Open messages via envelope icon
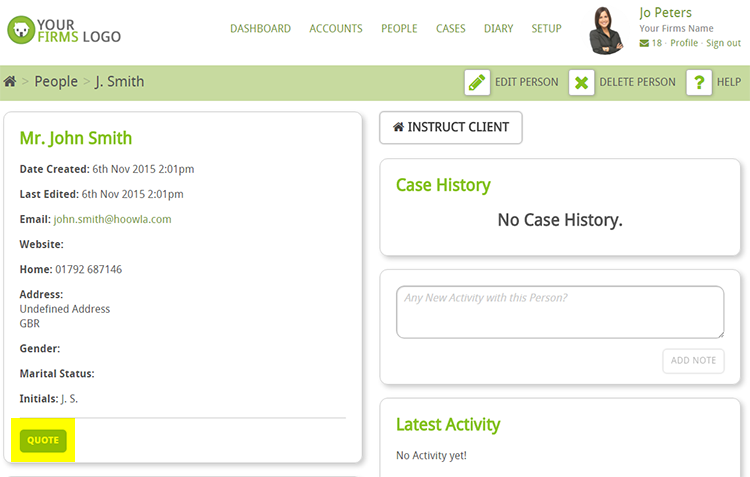This screenshot has width=750, height=477. (x=644, y=43)
